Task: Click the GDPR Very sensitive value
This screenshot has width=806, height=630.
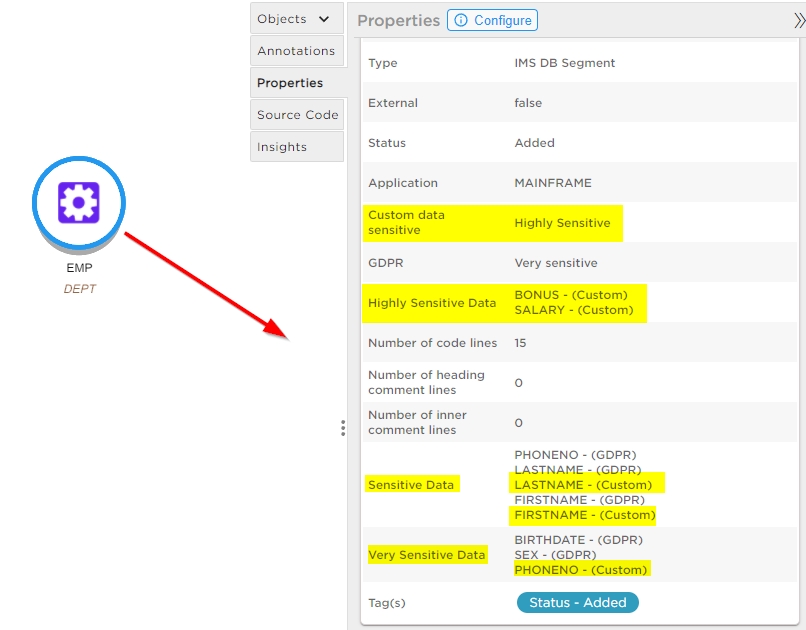Action: [x=555, y=263]
